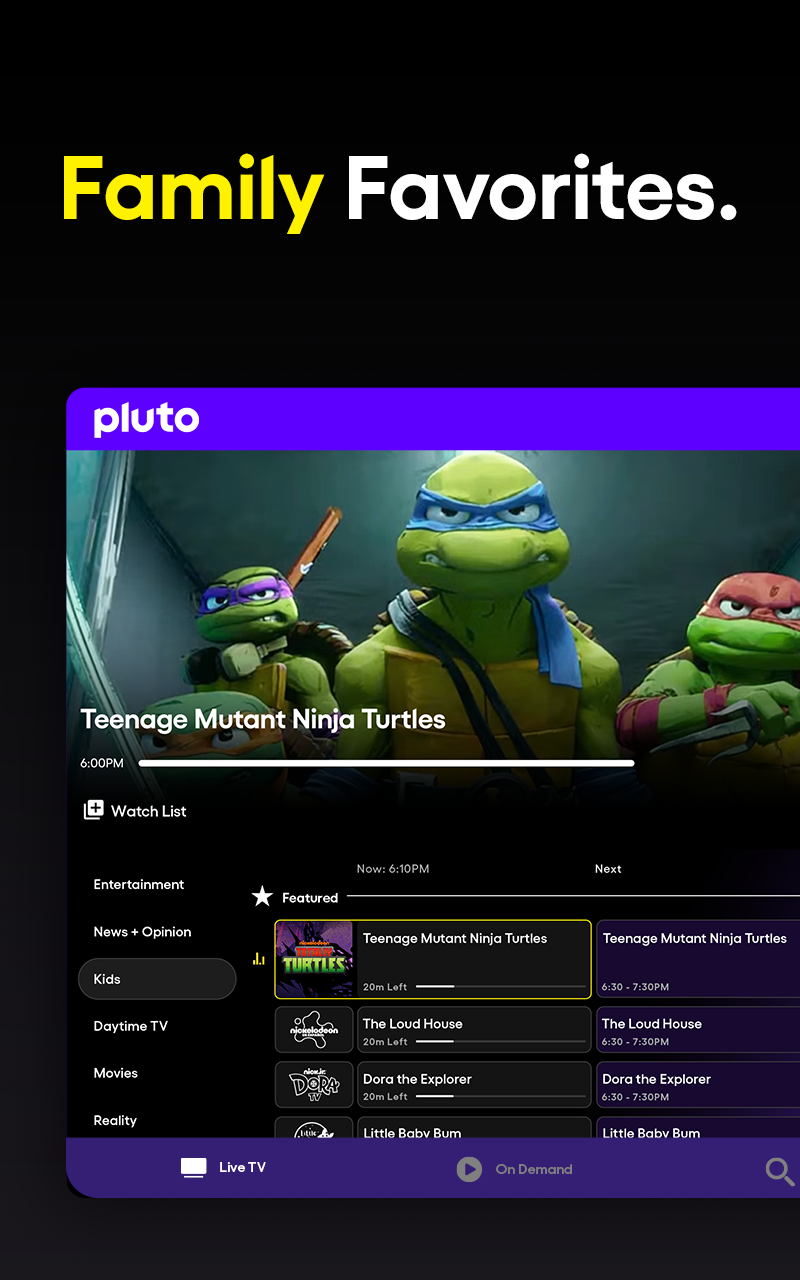Image resolution: width=800 pixels, height=1280 pixels.
Task: Click the Pluto logo in header
Action: (146, 420)
